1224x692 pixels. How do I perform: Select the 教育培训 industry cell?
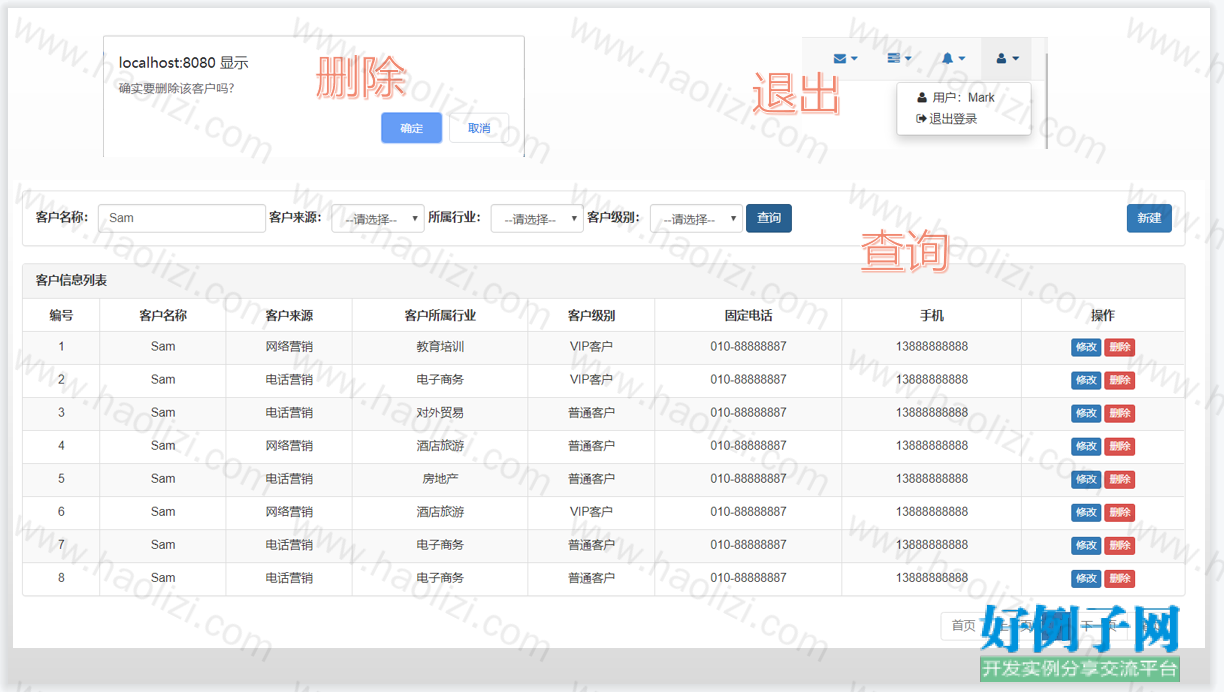point(440,347)
